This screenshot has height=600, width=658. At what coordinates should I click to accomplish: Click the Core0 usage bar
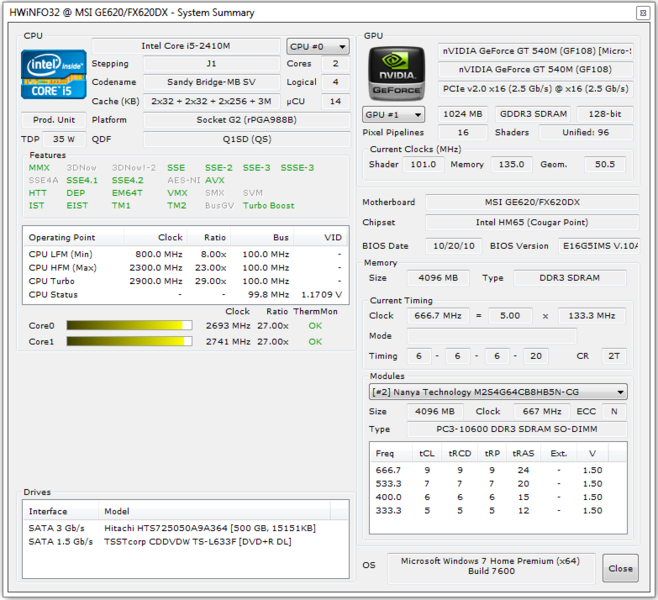click(x=129, y=326)
